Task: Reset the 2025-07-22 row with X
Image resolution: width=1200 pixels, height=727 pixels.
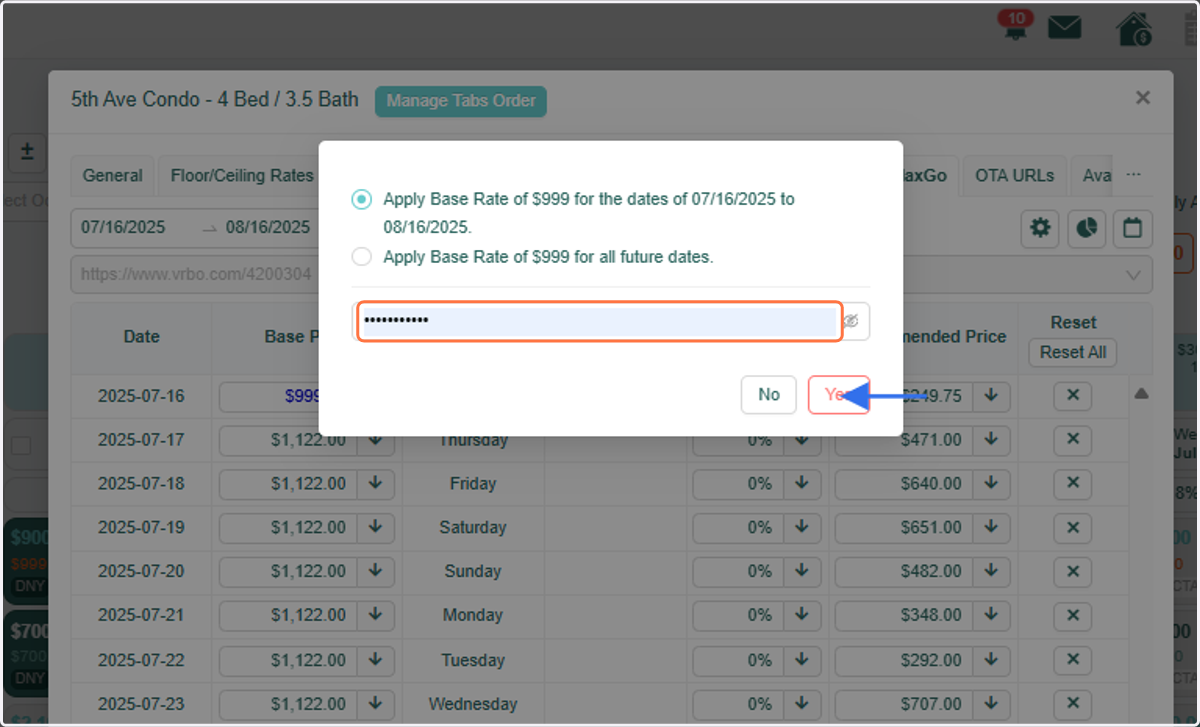Action: click(x=1073, y=660)
